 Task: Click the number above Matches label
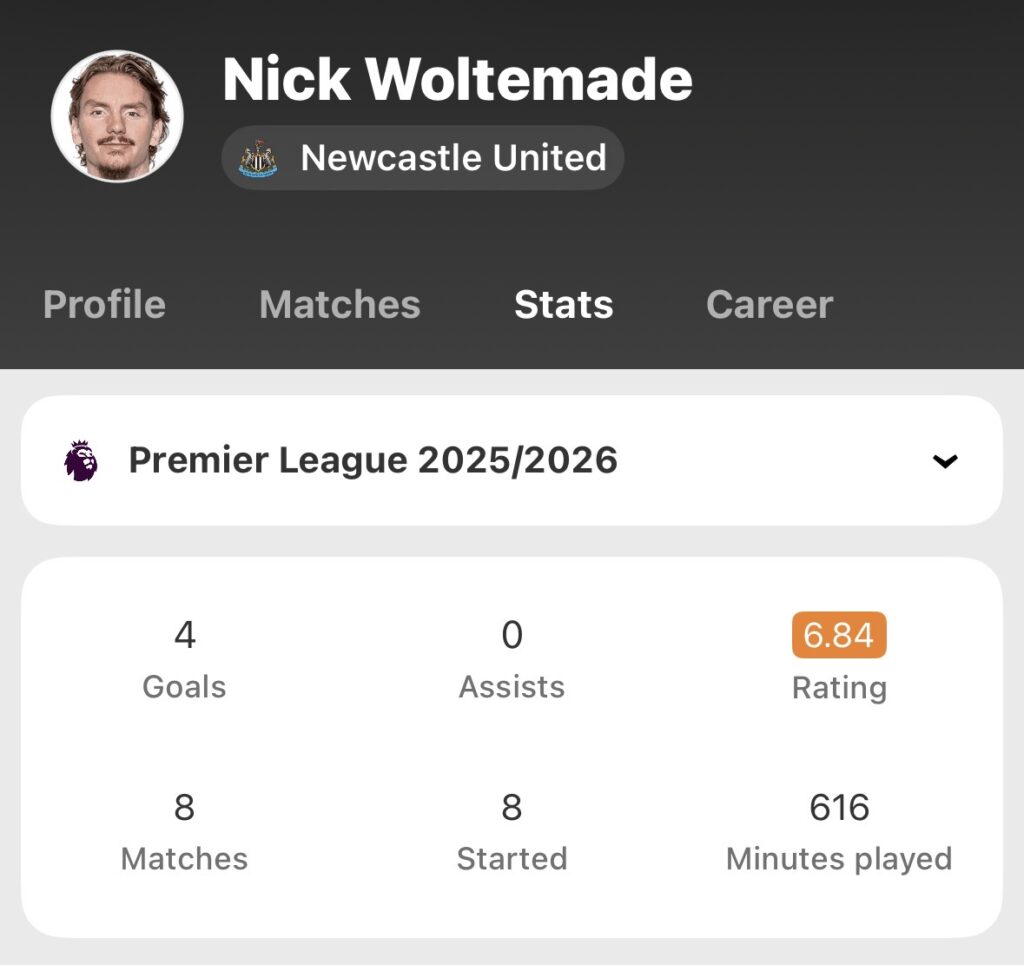(184, 807)
